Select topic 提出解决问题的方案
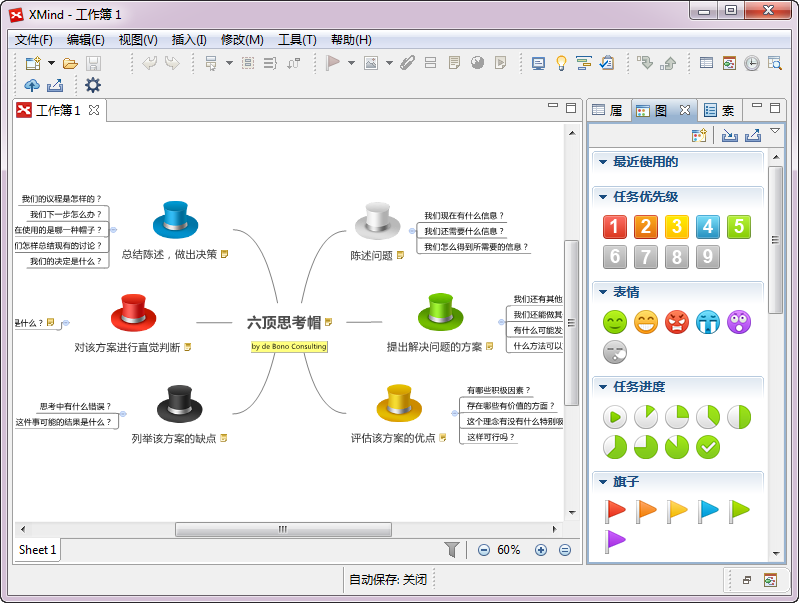Image resolution: width=799 pixels, height=603 pixels. [435, 347]
